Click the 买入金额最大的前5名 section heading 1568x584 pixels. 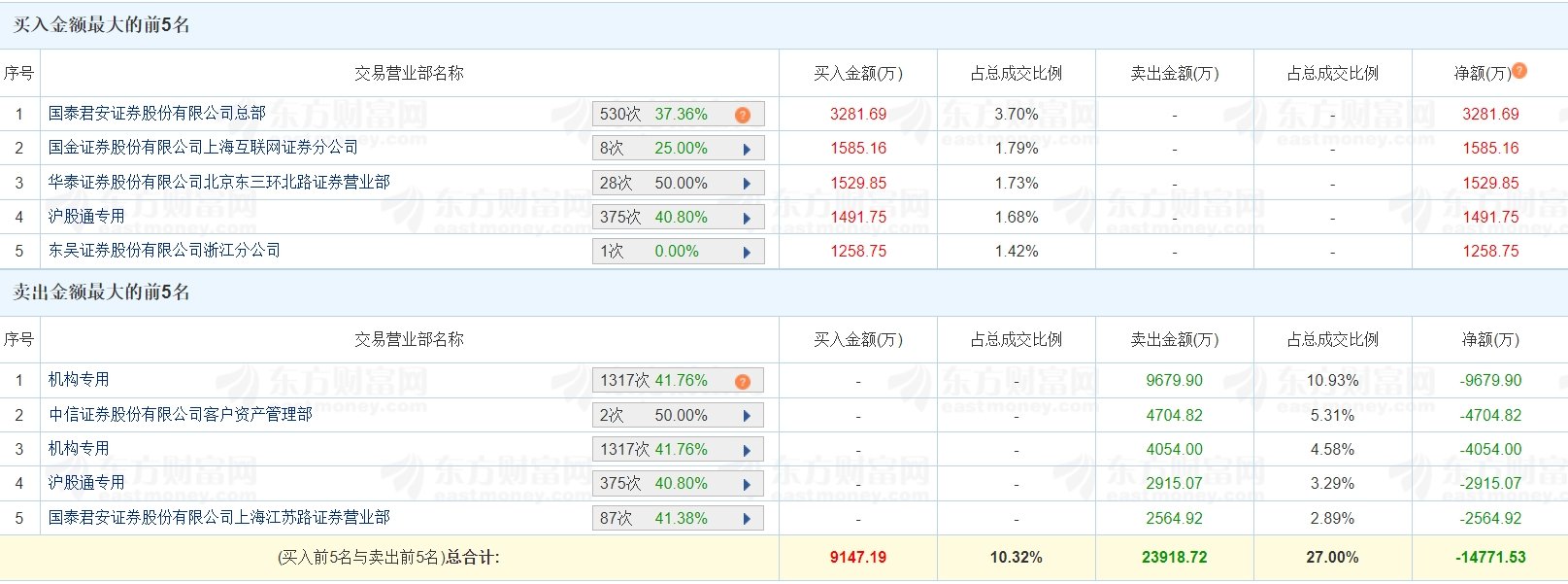101,25
